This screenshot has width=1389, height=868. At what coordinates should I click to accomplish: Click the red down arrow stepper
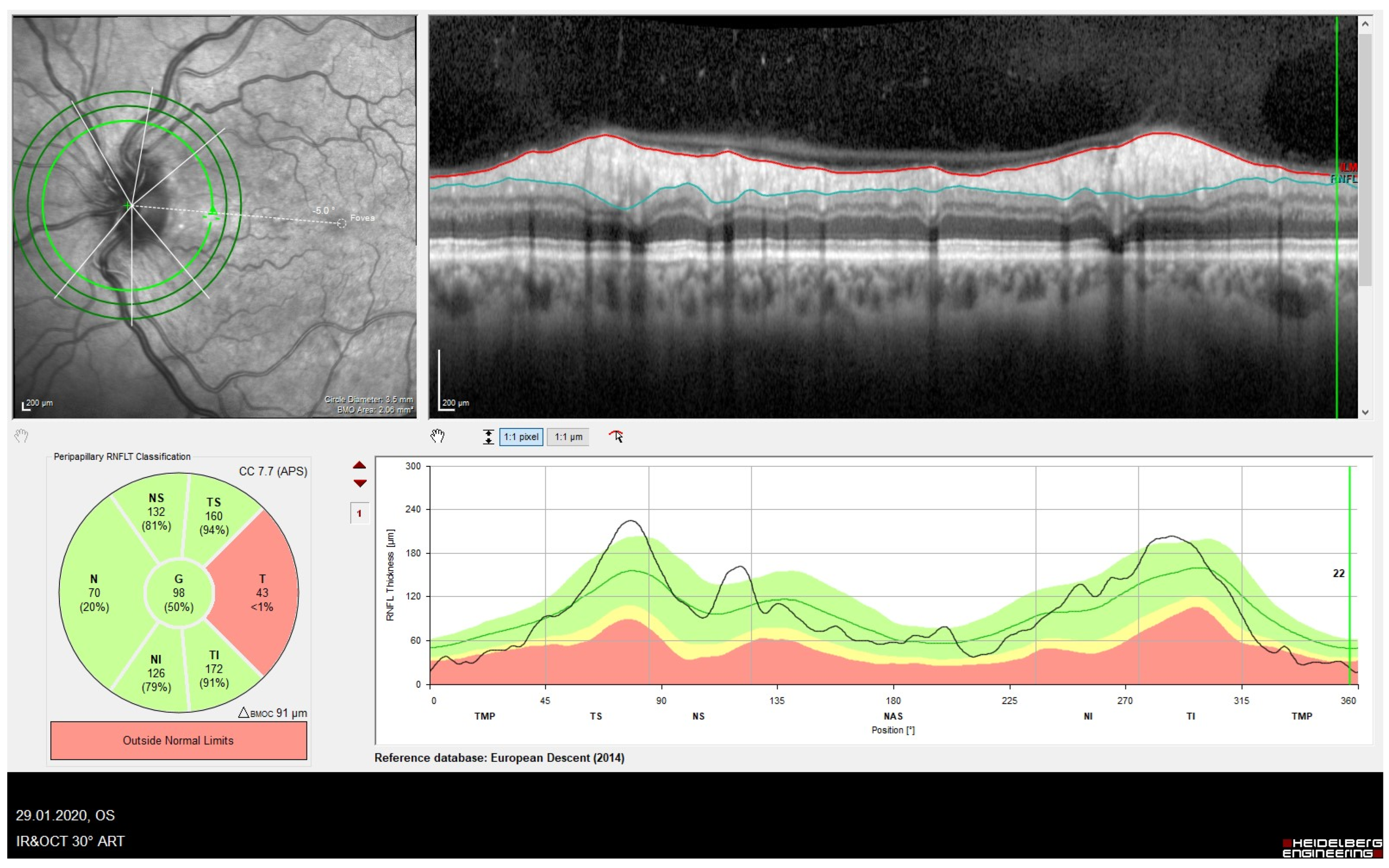tap(359, 483)
